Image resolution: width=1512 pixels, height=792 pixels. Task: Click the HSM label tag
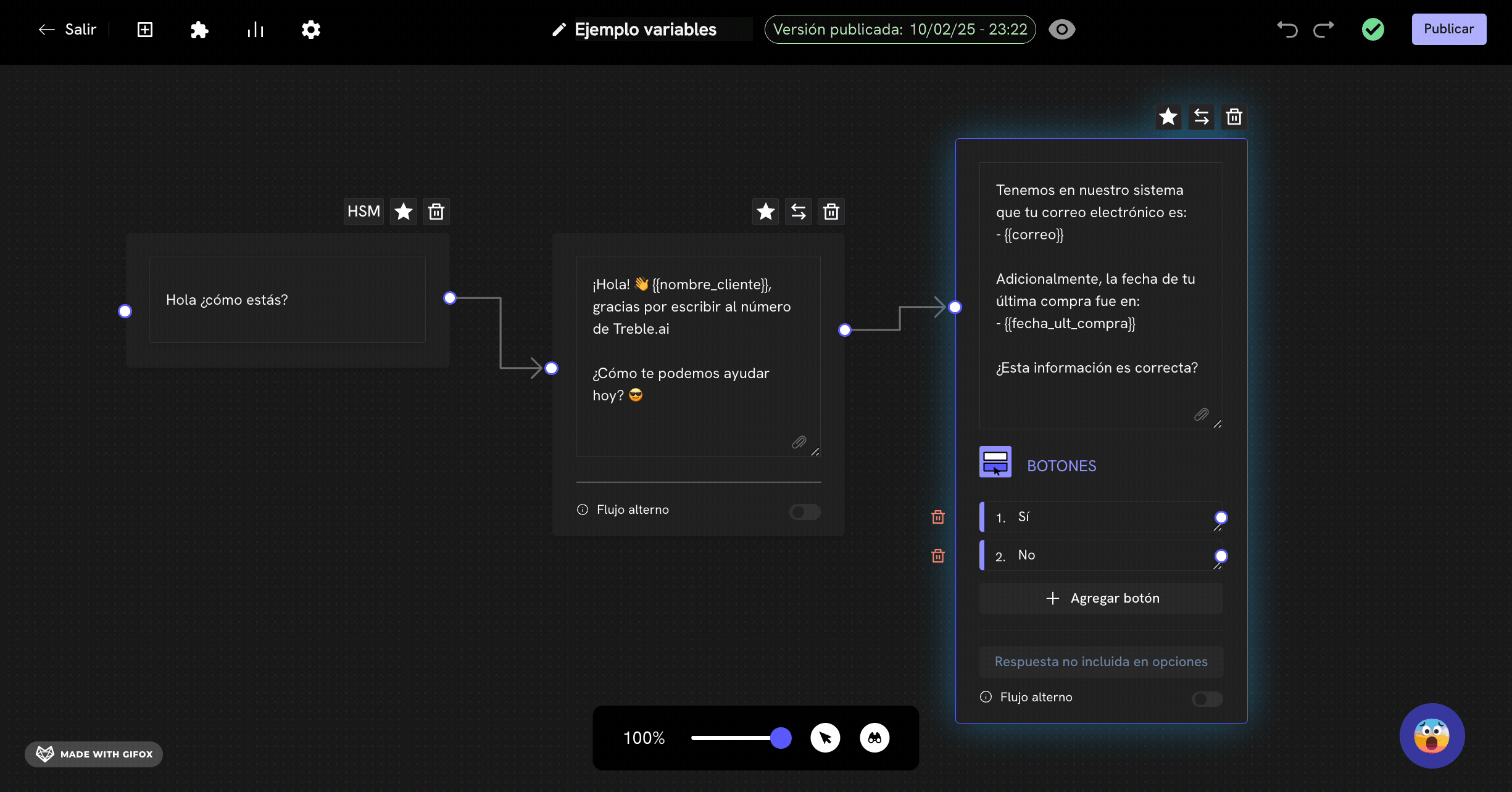(363, 212)
